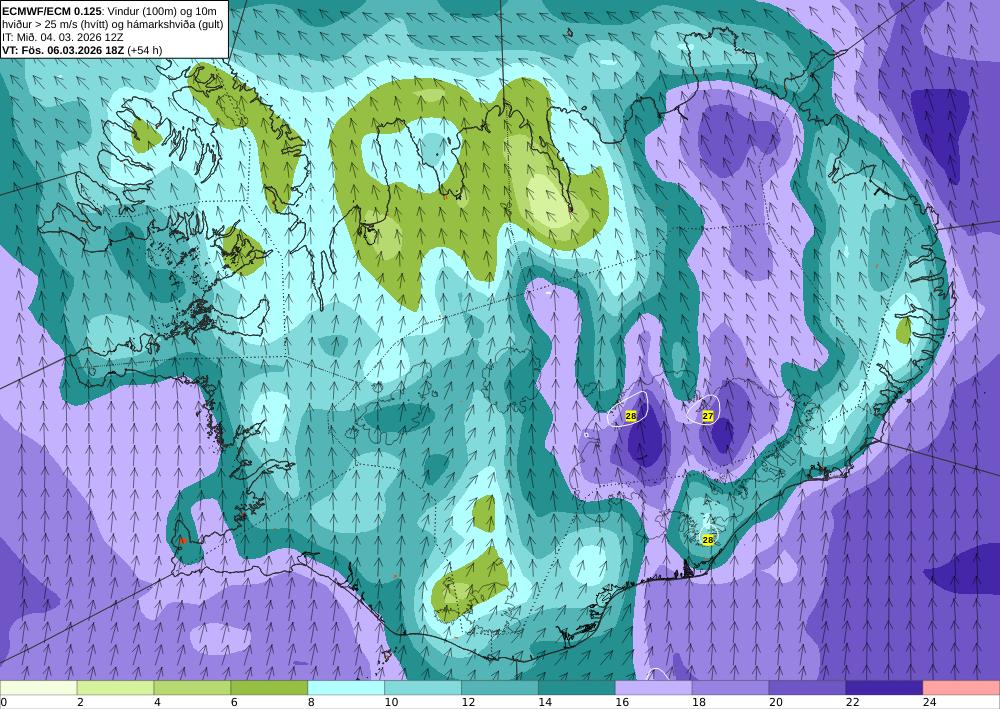This screenshot has width=1000, height=709.
Task: Click the dark indigo 22–24 m/s legend swatch
Action: click(x=885, y=687)
